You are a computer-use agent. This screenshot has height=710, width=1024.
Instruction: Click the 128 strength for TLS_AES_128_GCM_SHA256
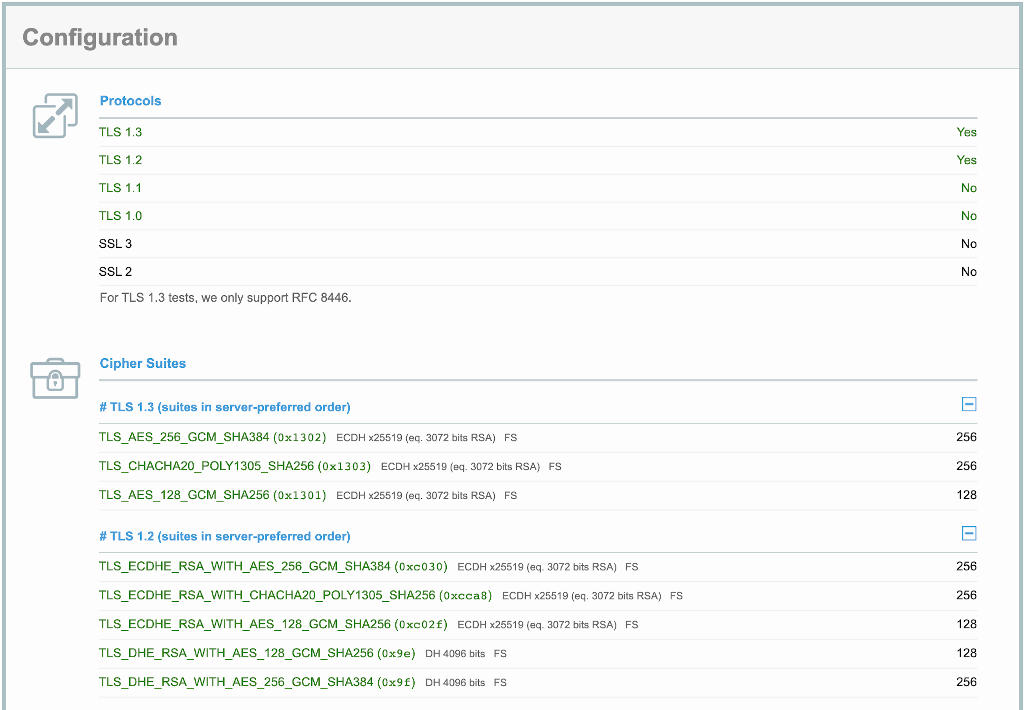tap(967, 494)
